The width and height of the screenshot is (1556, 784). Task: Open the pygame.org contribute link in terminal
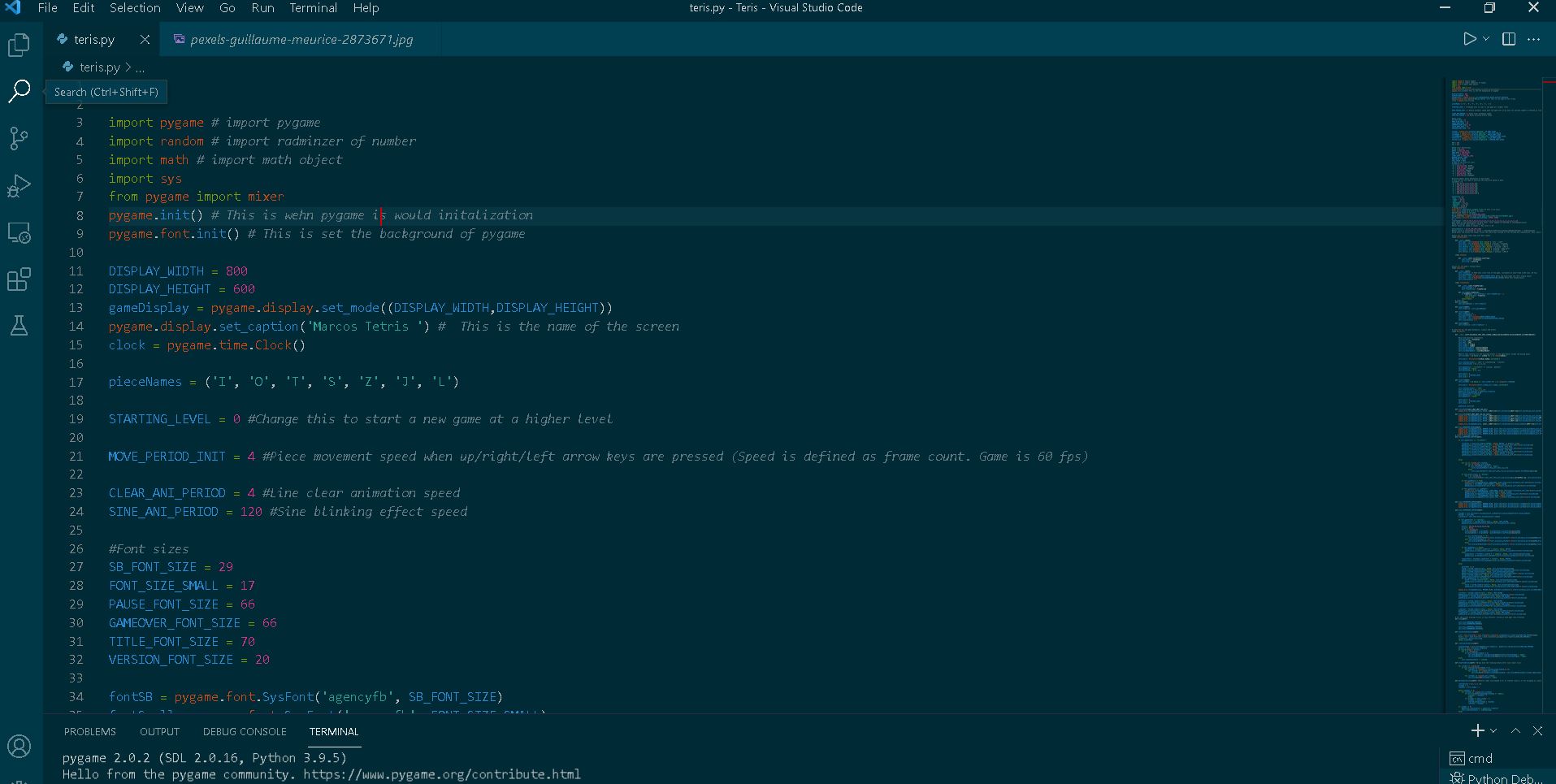442,774
